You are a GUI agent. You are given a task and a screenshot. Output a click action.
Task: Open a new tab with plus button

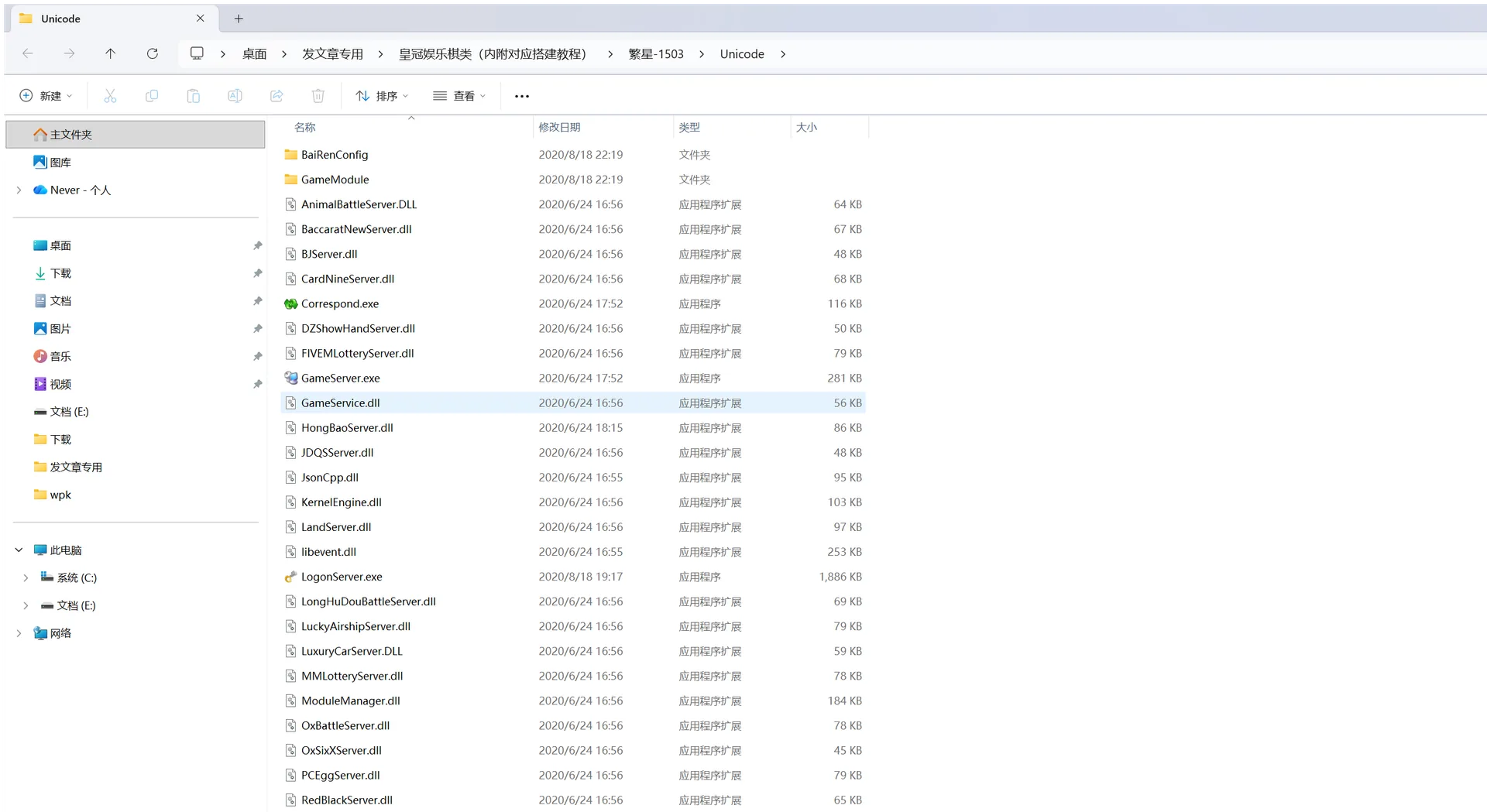click(x=239, y=19)
